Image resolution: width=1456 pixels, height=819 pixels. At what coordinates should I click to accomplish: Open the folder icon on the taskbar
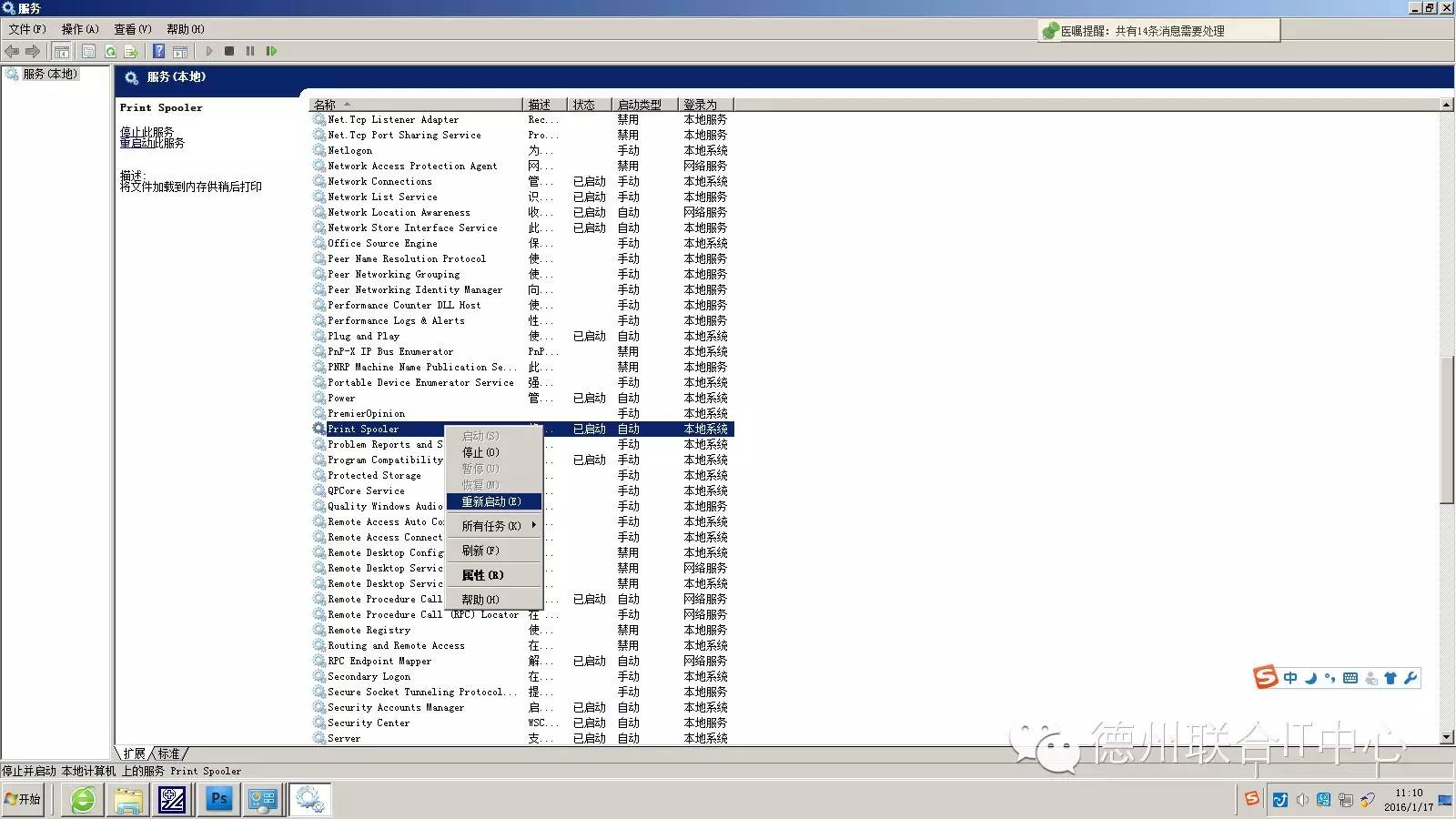point(128,800)
